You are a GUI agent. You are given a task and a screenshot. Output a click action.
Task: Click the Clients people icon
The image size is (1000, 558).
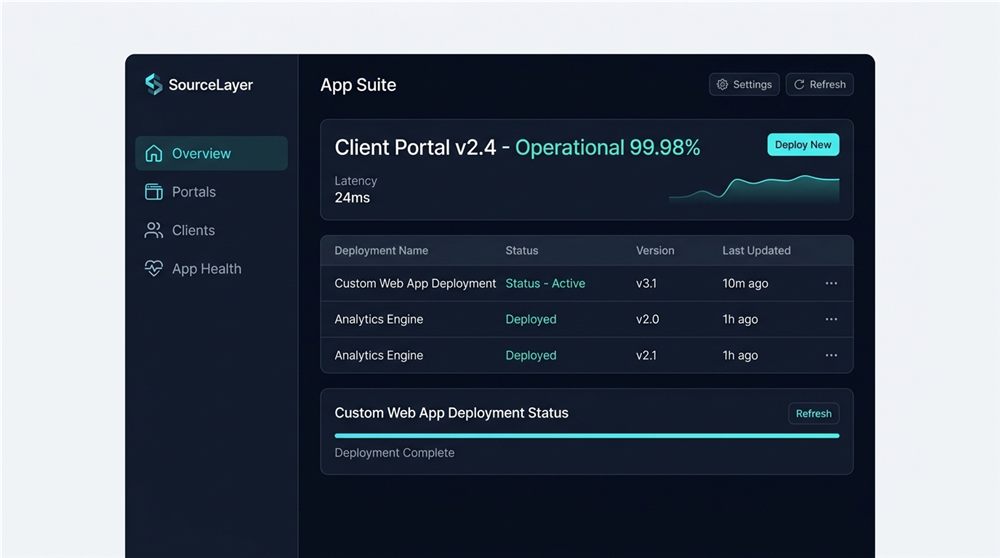click(154, 230)
